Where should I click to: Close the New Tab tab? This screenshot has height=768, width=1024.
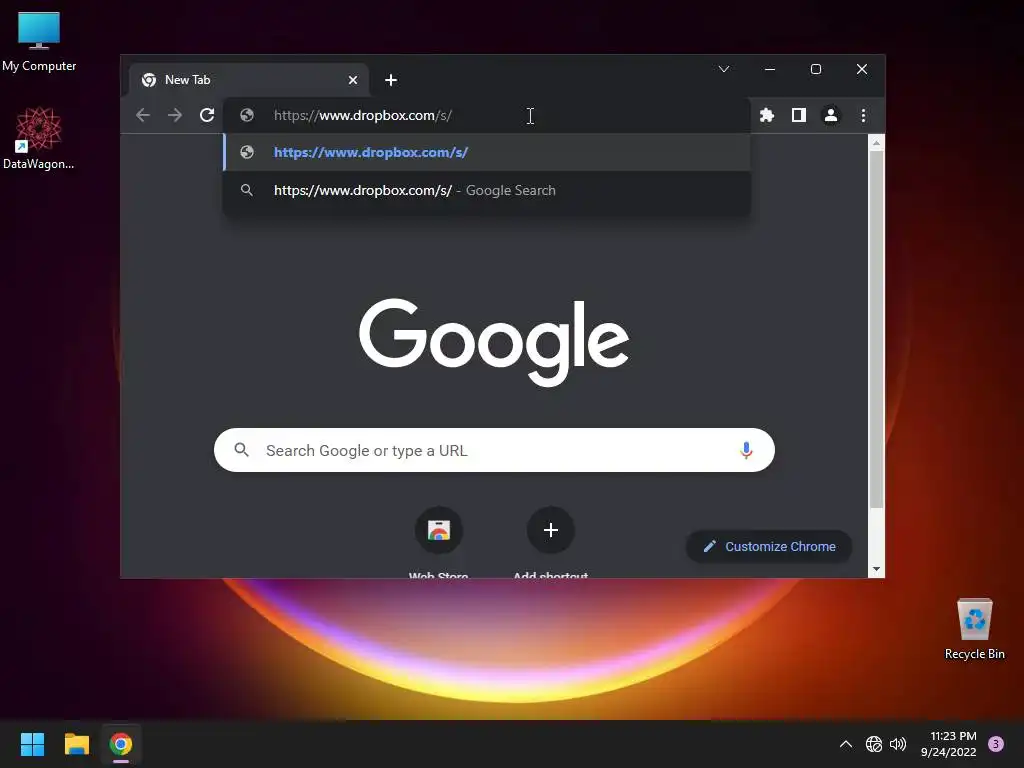353,80
